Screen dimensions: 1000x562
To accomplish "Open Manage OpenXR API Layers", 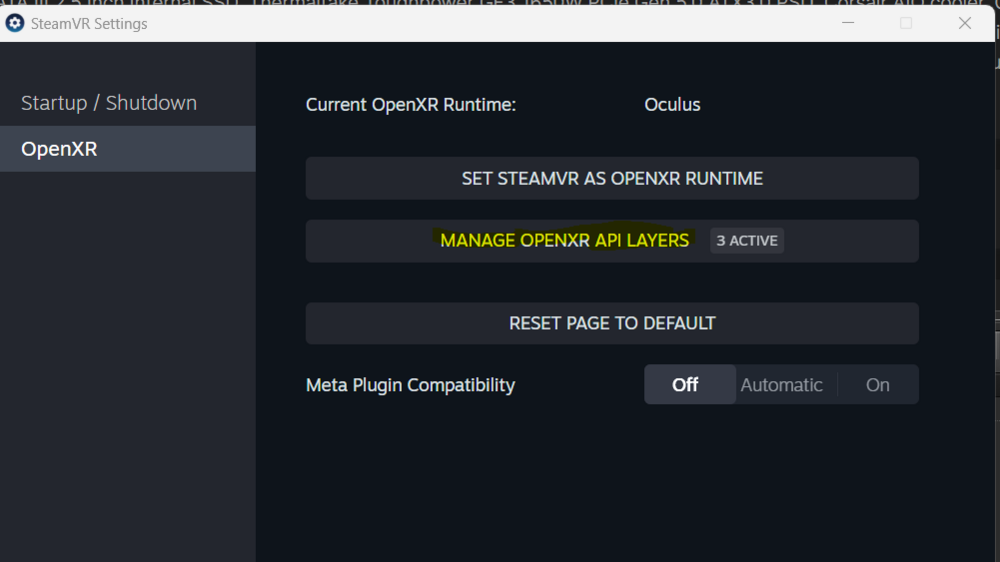I will (x=612, y=241).
